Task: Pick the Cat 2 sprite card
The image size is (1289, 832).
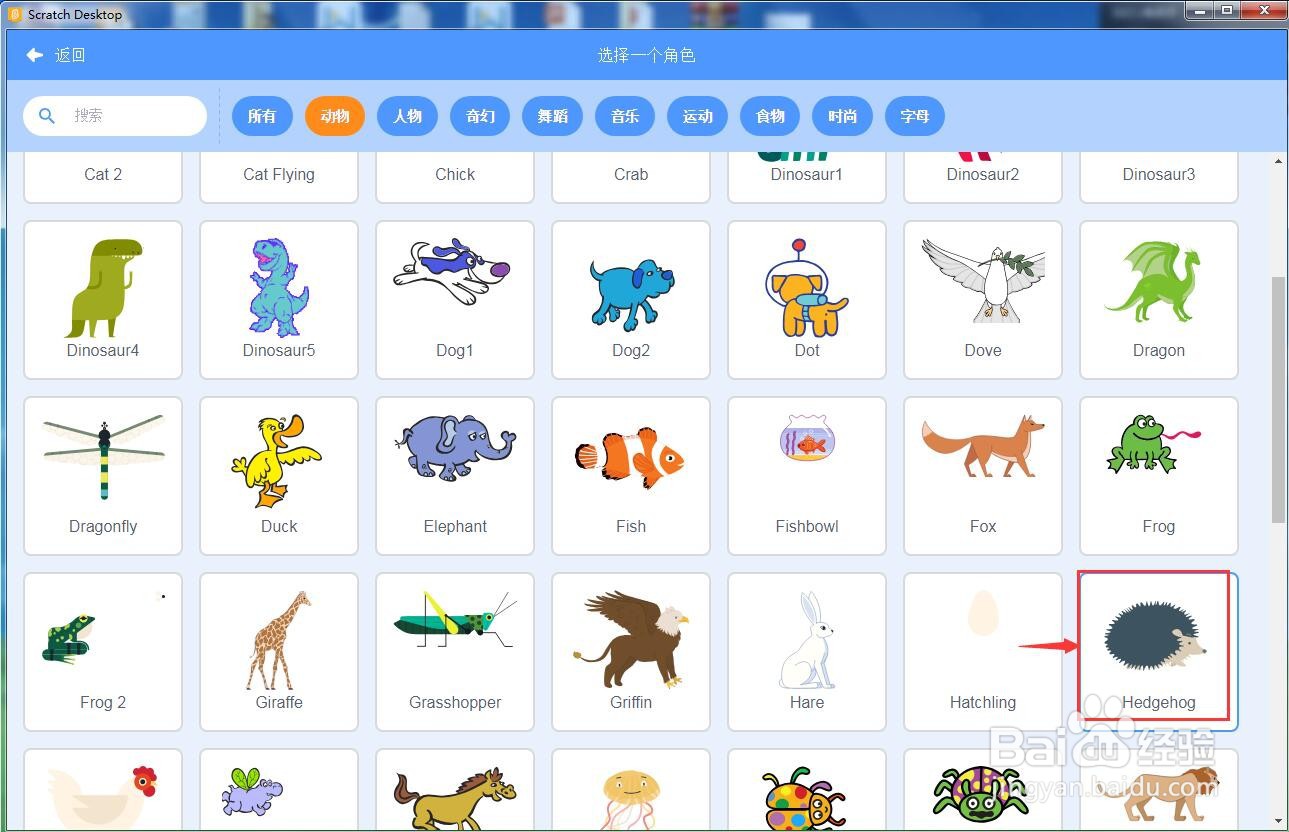Action: pos(103,177)
